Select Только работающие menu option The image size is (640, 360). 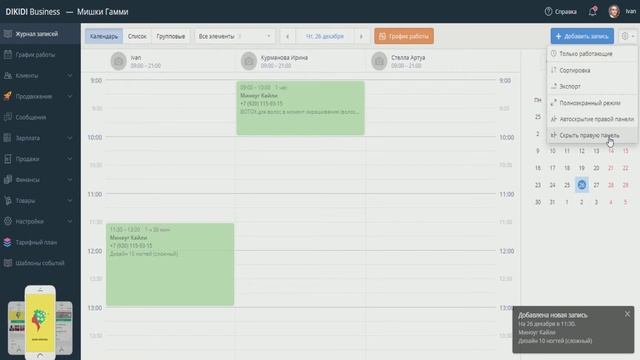(592, 53)
